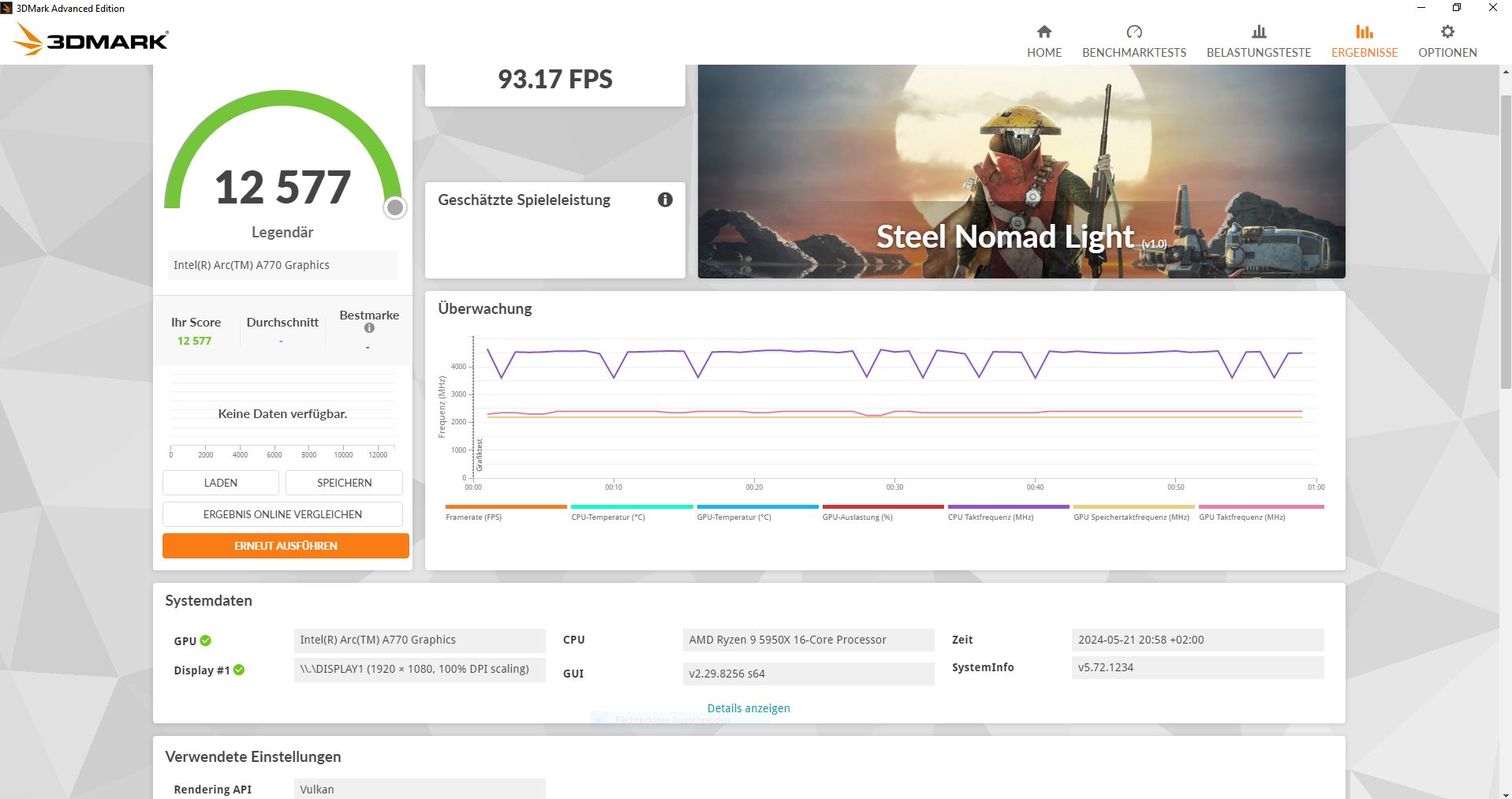Click the green Ihr Score value 12 577

point(194,341)
